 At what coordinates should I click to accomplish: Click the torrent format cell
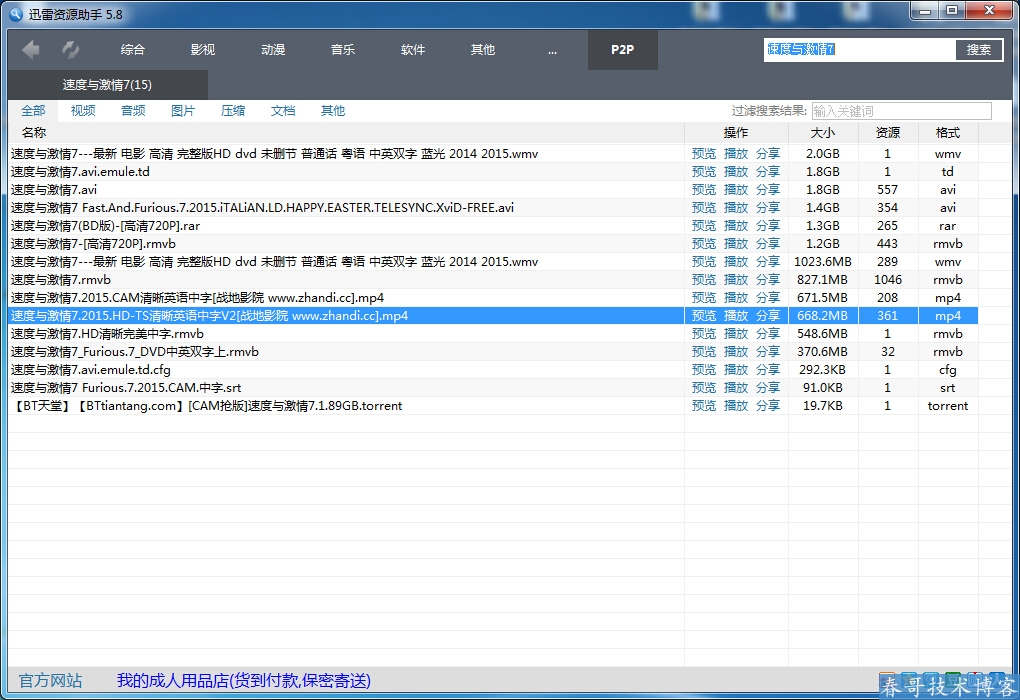click(x=948, y=406)
